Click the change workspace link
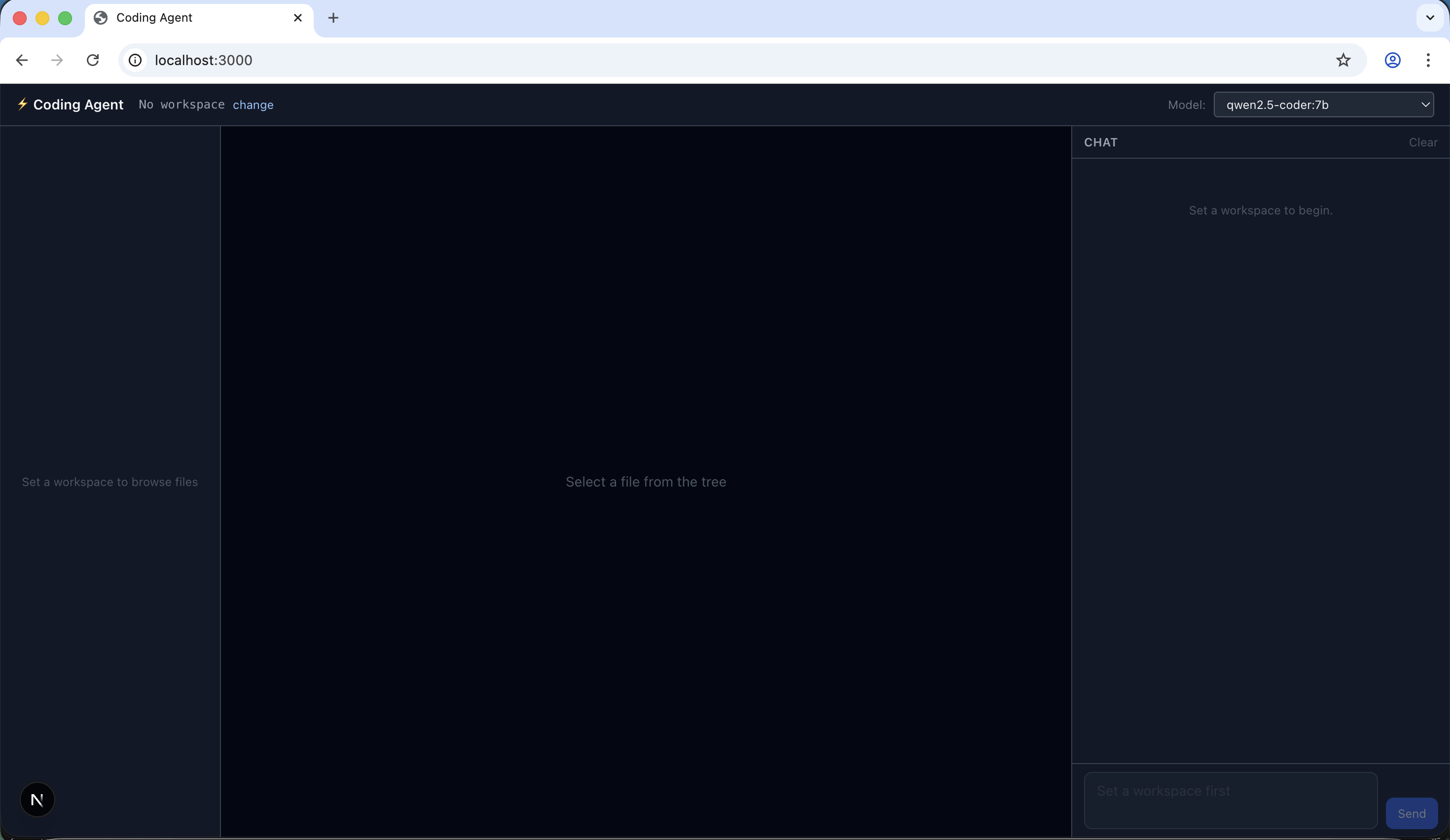 (253, 105)
